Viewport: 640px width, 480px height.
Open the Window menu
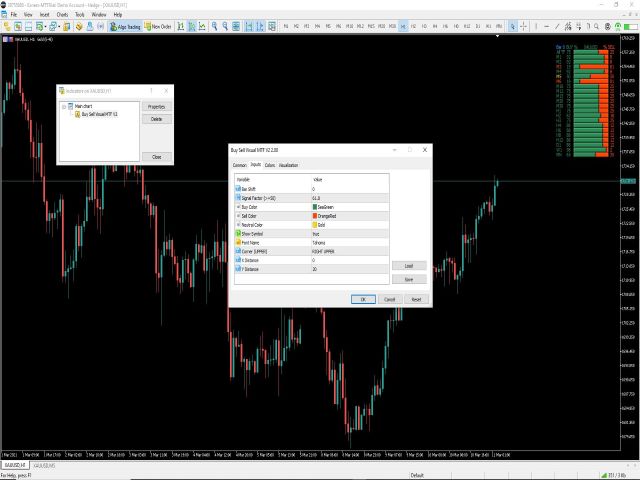[99, 15]
